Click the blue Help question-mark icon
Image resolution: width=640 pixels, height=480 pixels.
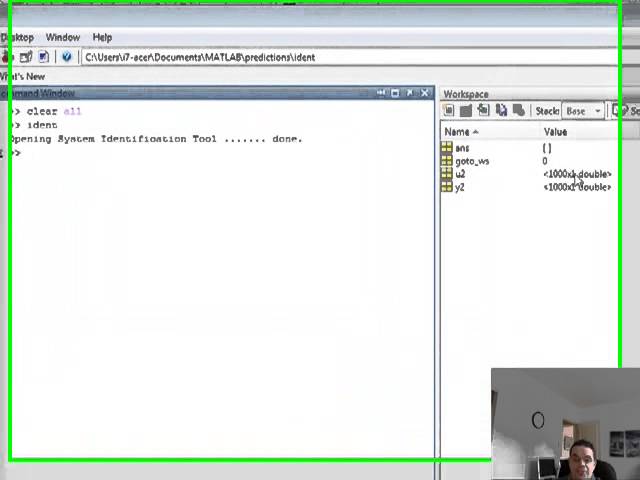pos(67,57)
